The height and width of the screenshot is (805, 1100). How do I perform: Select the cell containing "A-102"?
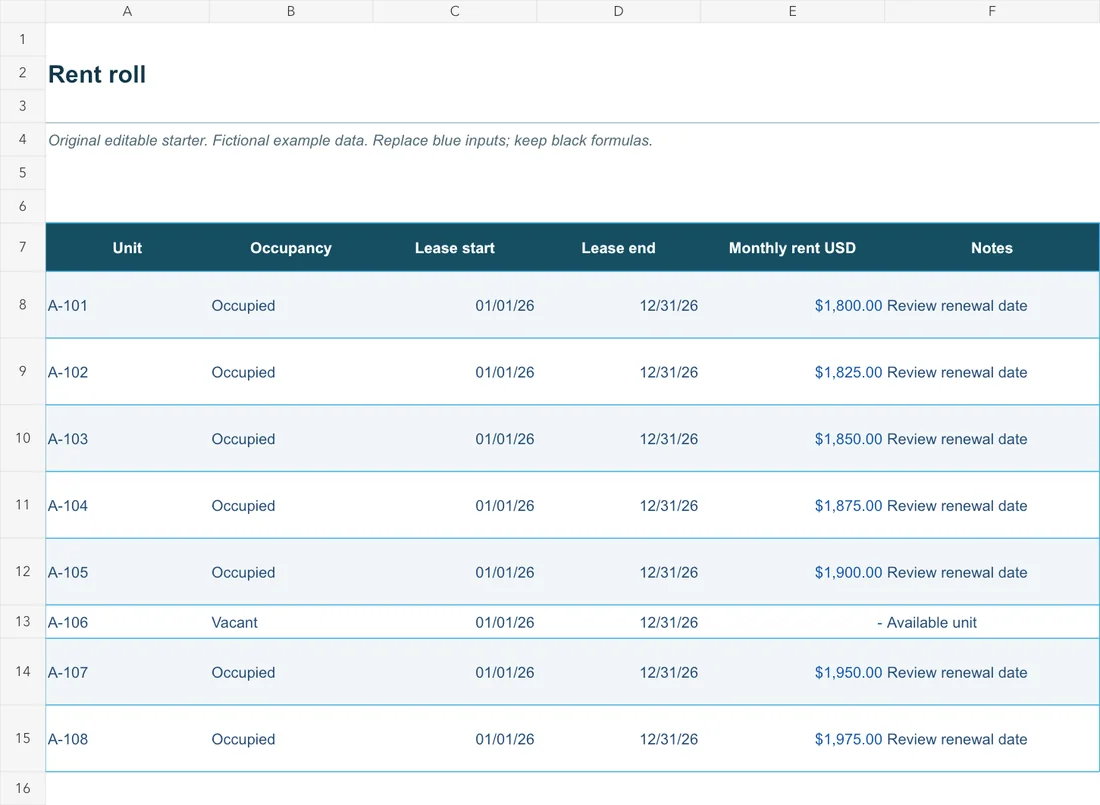[127, 372]
